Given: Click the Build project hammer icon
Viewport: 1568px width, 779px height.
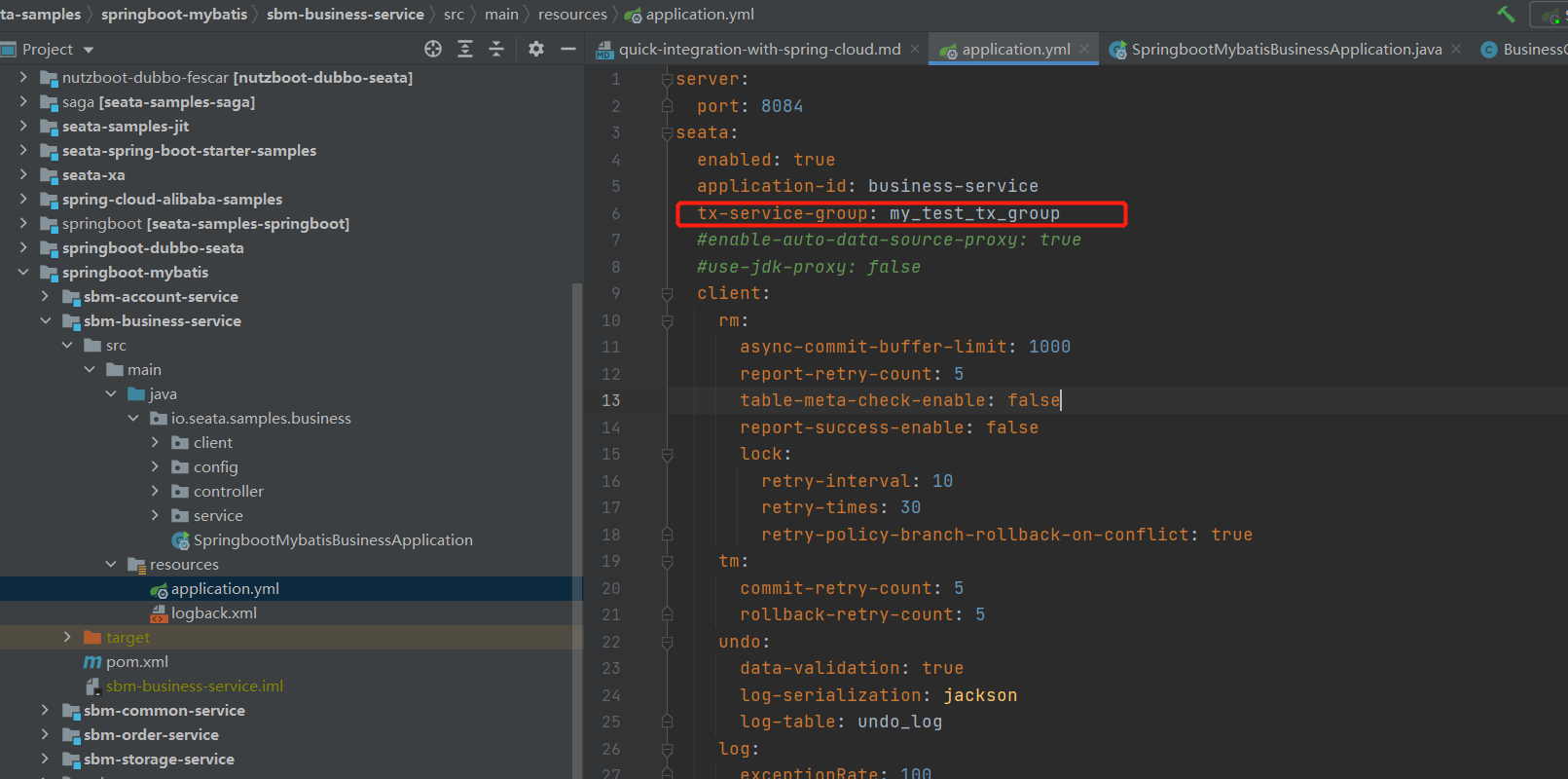Looking at the screenshot, I should click(1506, 14).
